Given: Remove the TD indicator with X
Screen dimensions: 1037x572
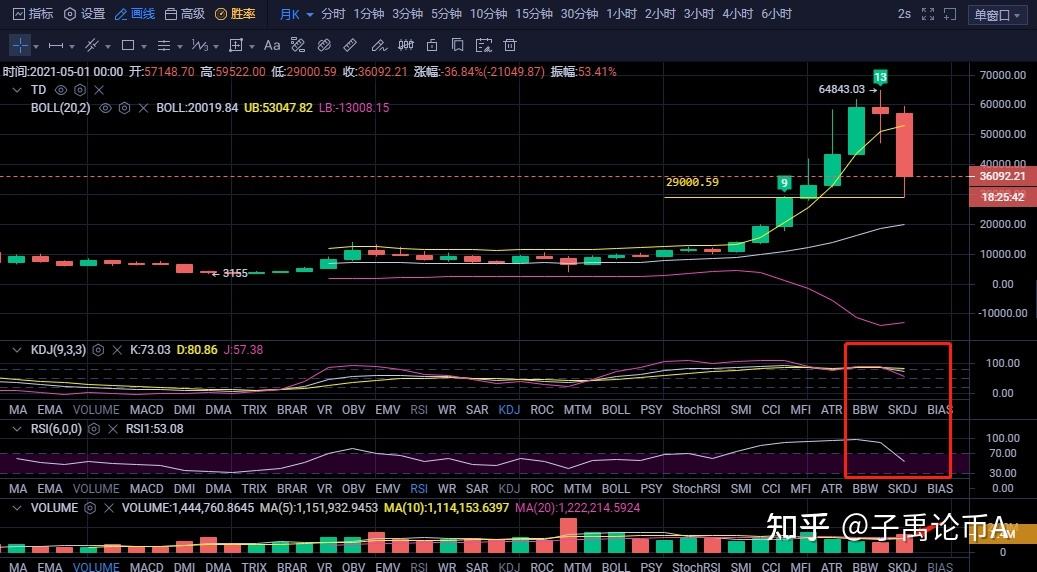Looking at the screenshot, I should point(99,90).
